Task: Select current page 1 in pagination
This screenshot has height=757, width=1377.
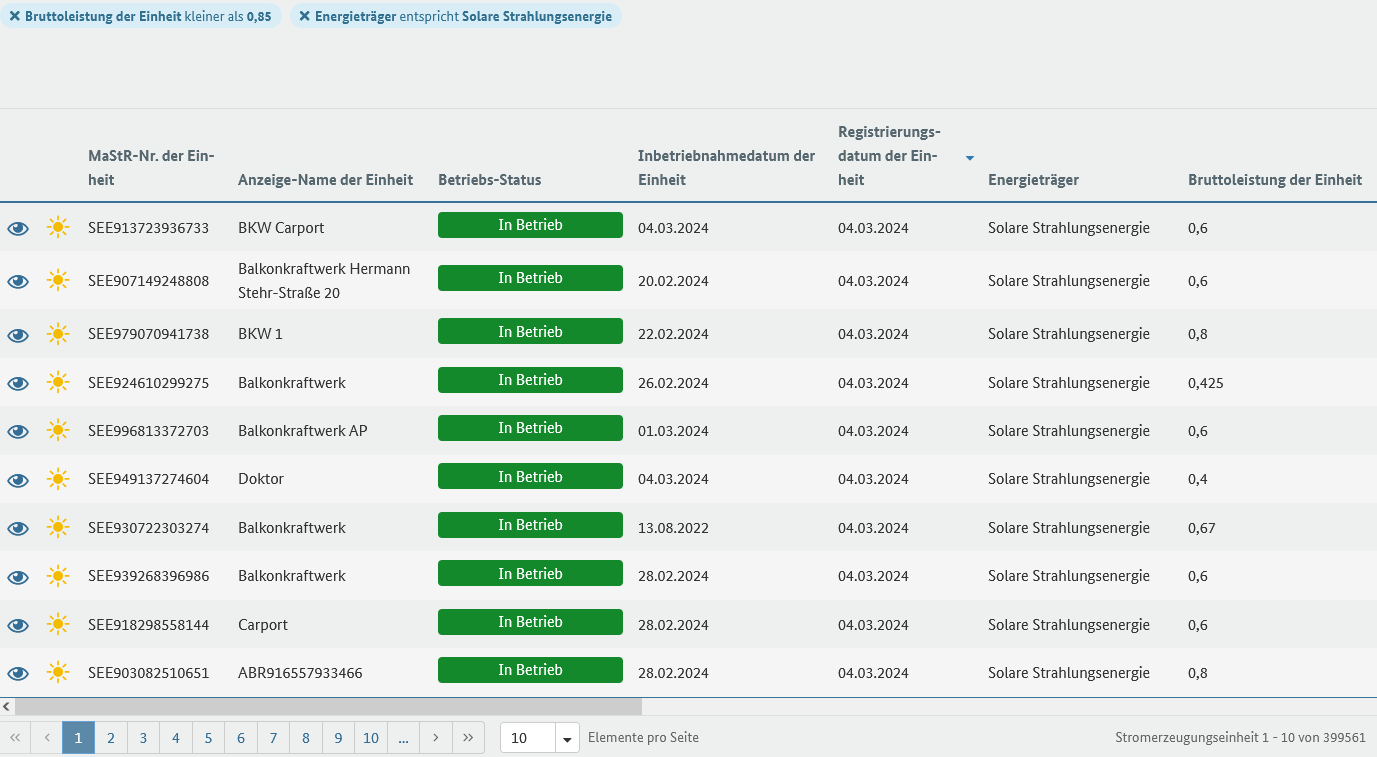Action: pos(78,738)
